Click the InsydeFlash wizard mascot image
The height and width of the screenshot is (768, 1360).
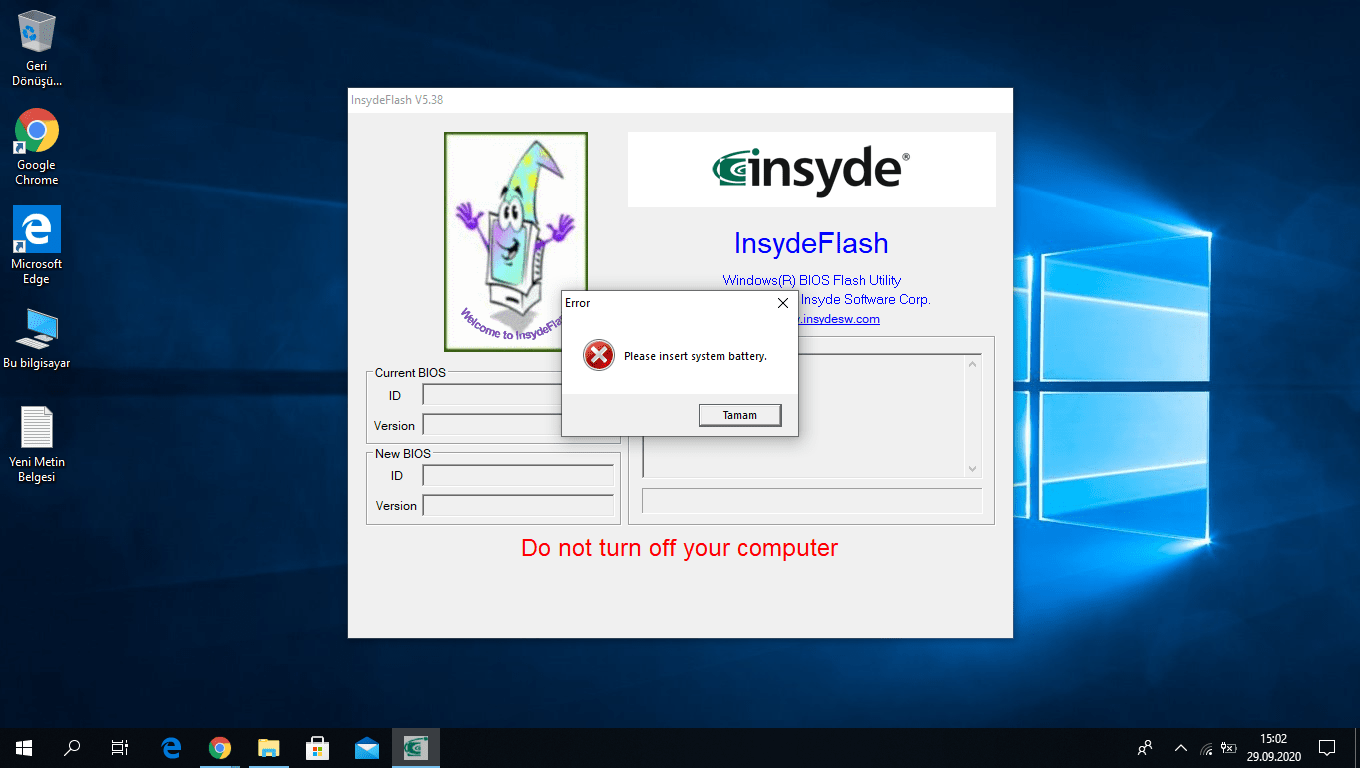pyautogui.click(x=516, y=242)
